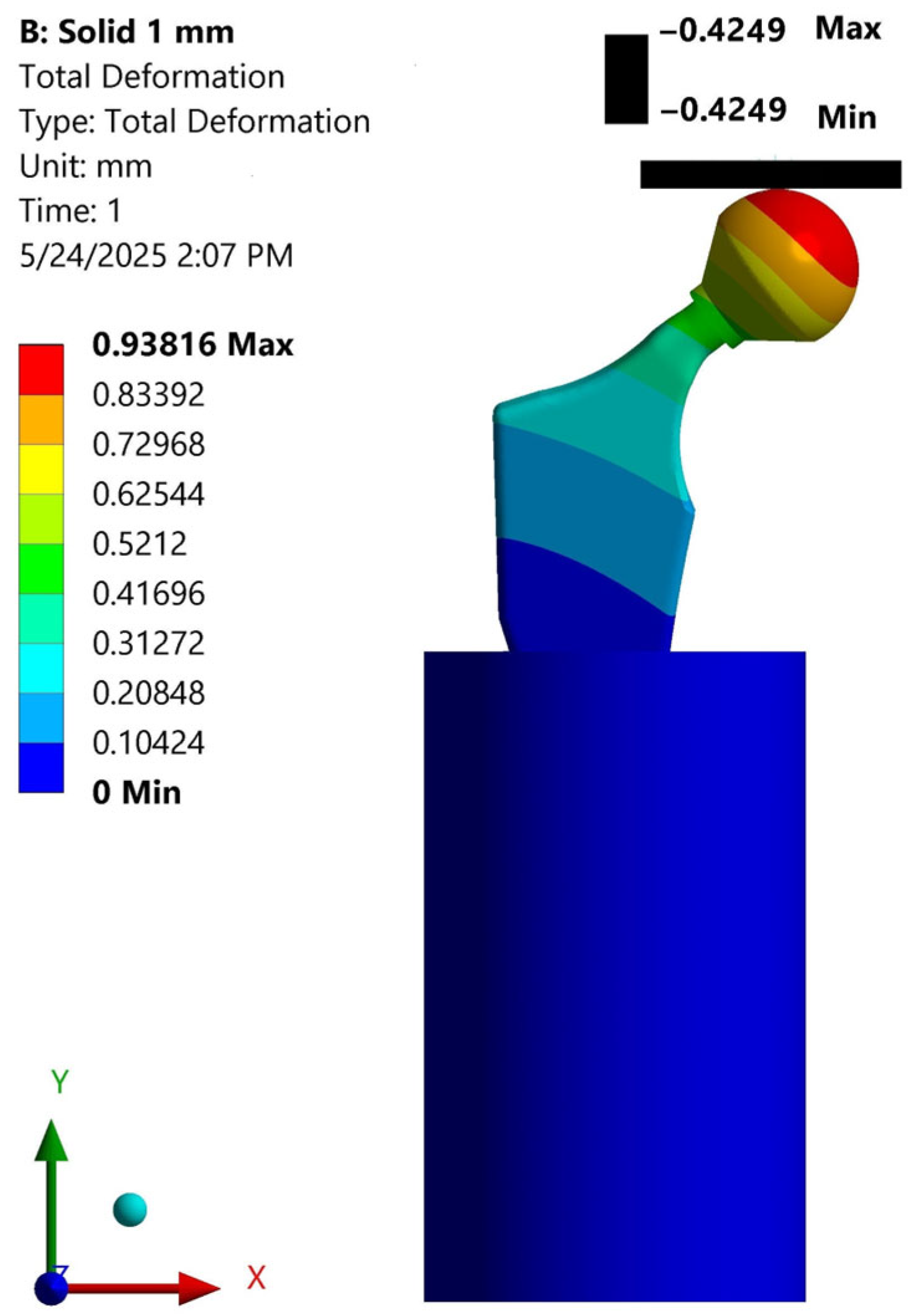Click the "0.72968" legend value

click(149, 444)
